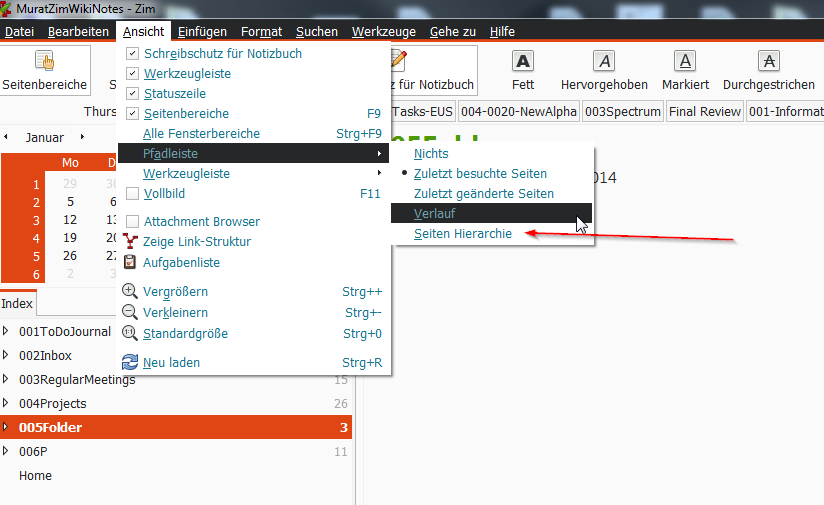Image resolution: width=824 pixels, height=505 pixels.
Task: Select Nichts pathbar option
Action: tap(431, 153)
